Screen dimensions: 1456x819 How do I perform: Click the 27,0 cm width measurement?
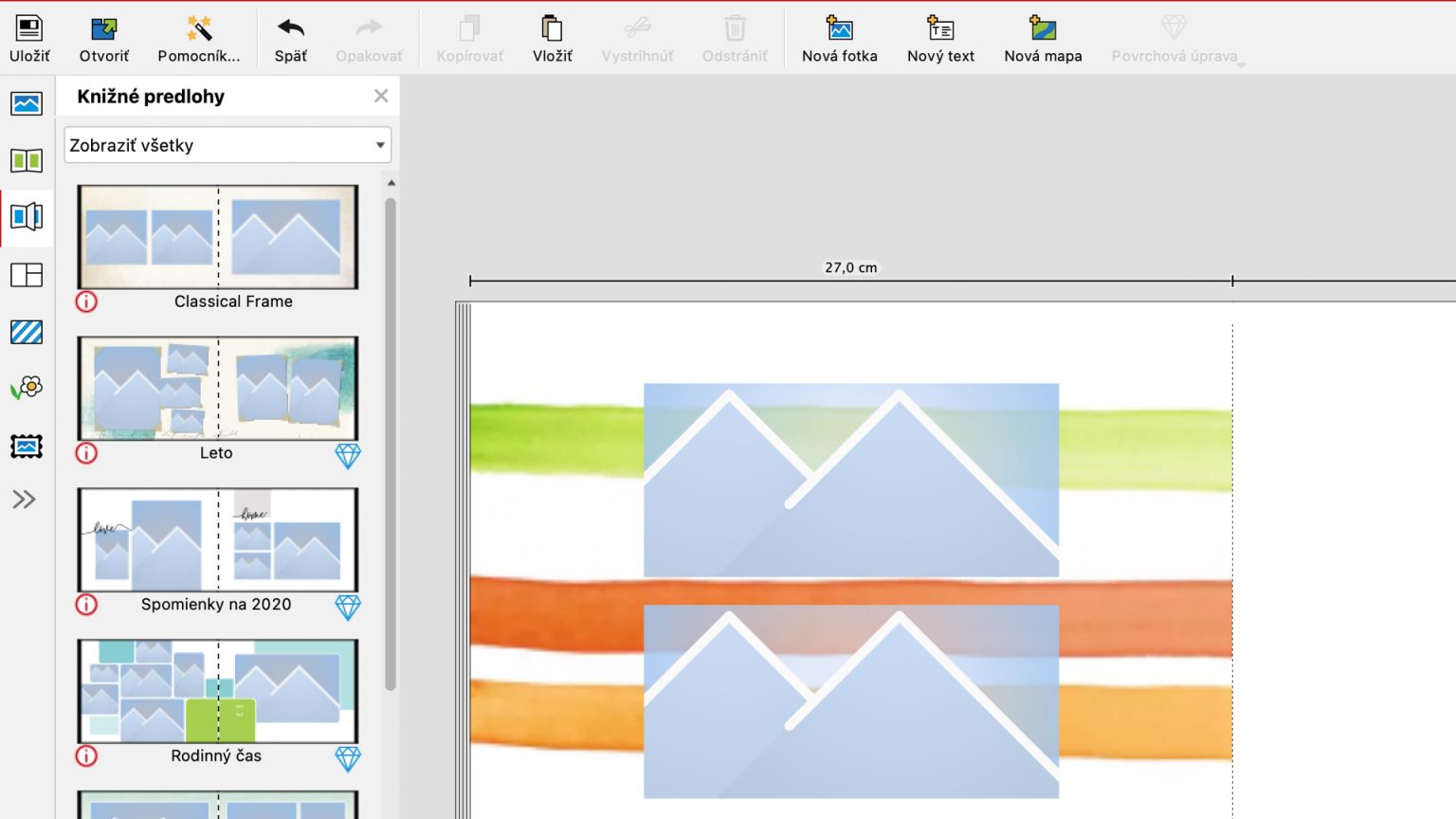pos(851,268)
